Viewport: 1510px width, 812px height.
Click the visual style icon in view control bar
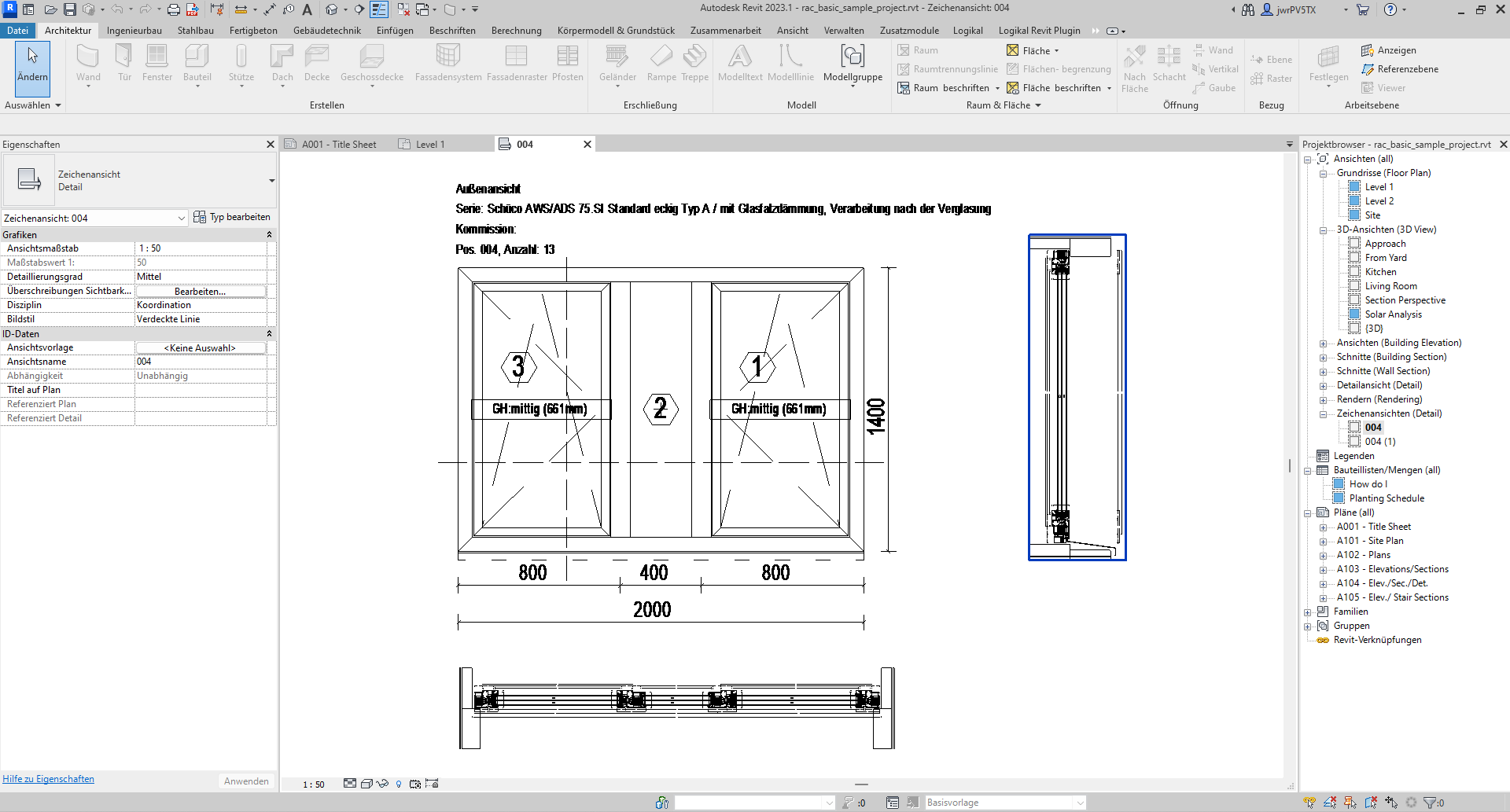(366, 784)
